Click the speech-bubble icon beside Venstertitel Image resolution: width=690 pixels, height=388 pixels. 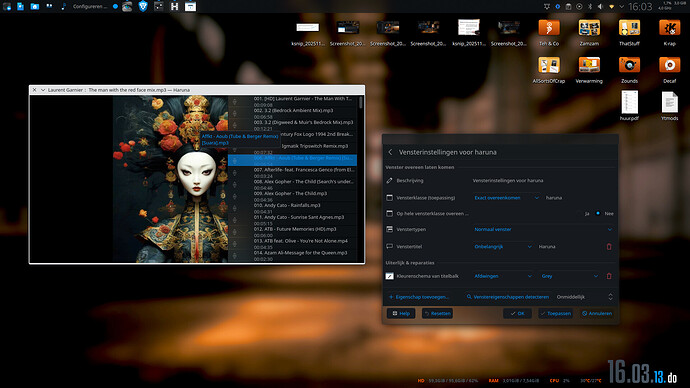click(389, 246)
